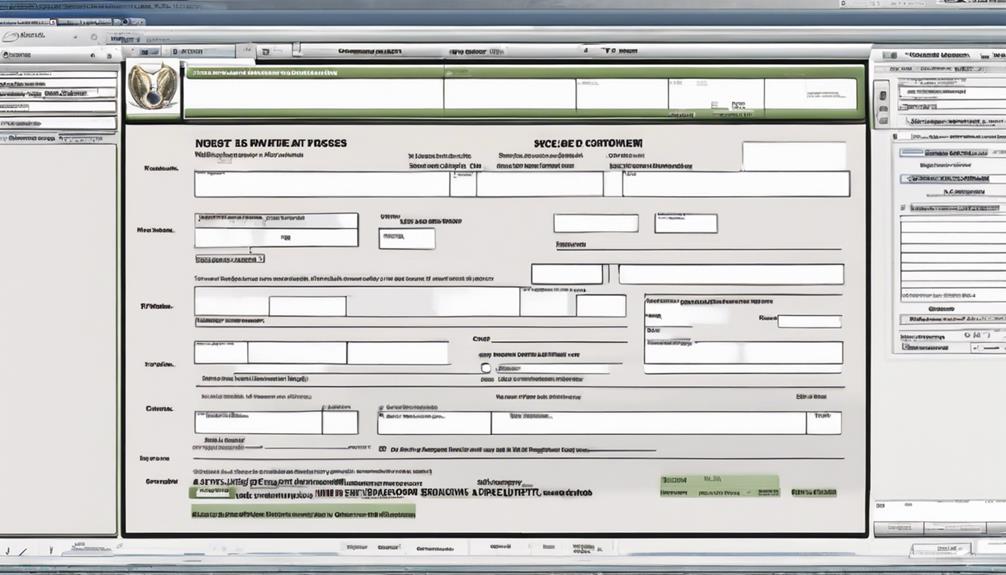
Task: Click the green highlighted link at form bottom
Action: coord(302,510)
